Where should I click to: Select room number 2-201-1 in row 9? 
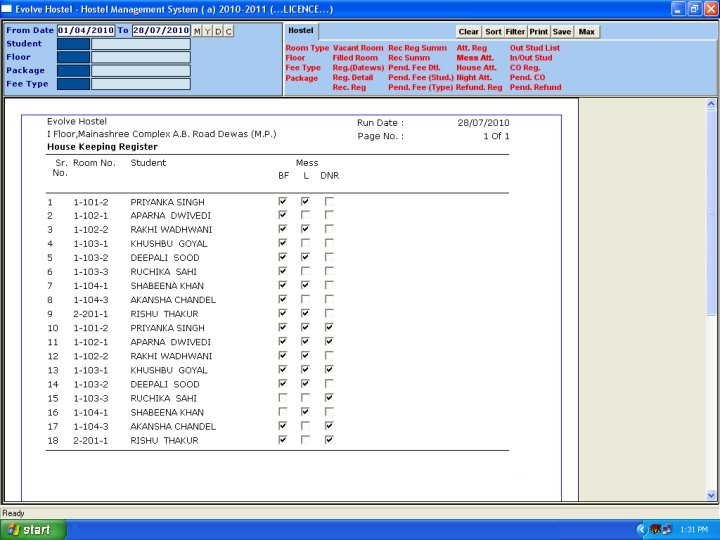pos(90,314)
